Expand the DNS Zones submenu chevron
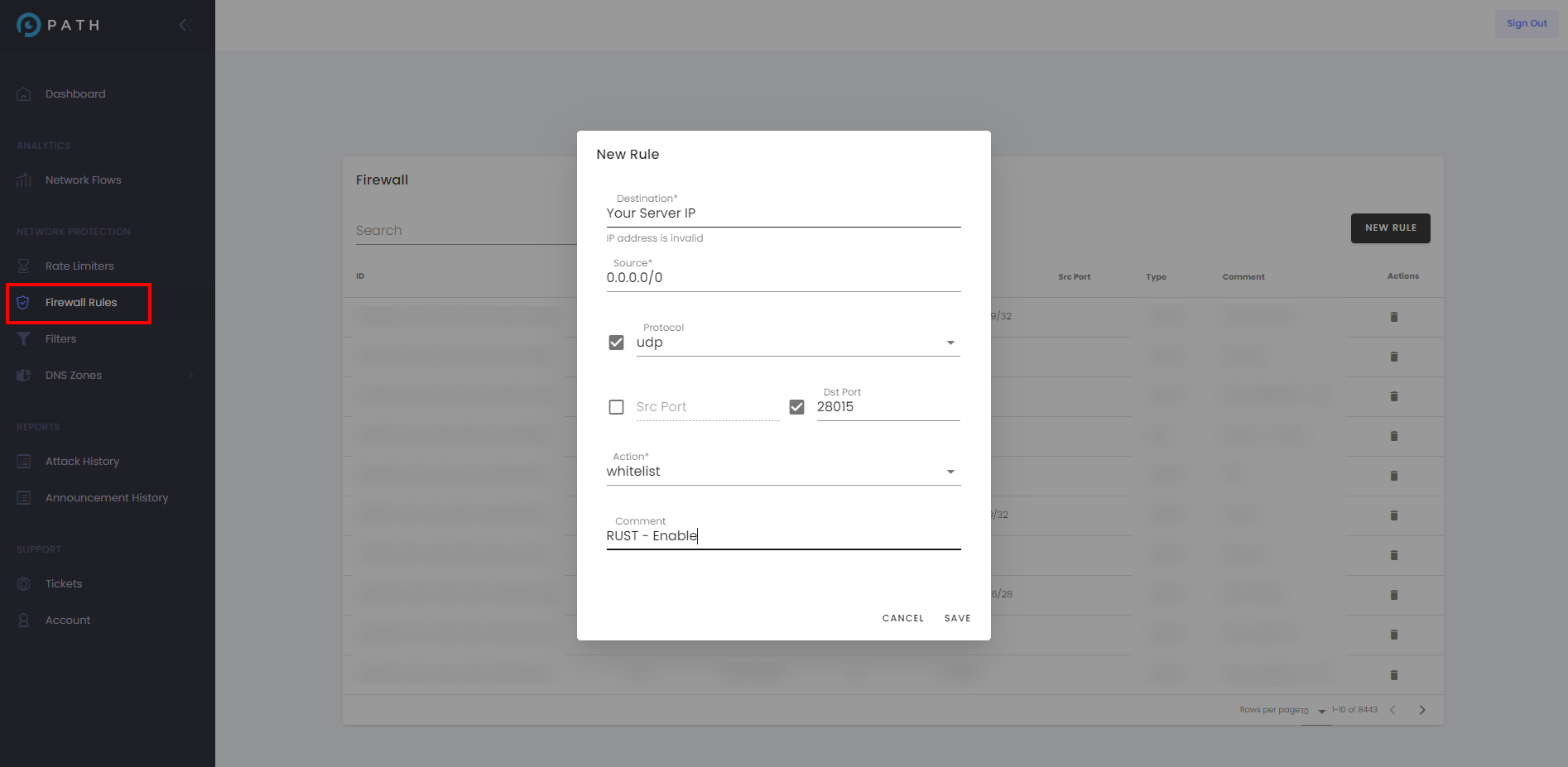The width and height of the screenshot is (1568, 767). 191,376
